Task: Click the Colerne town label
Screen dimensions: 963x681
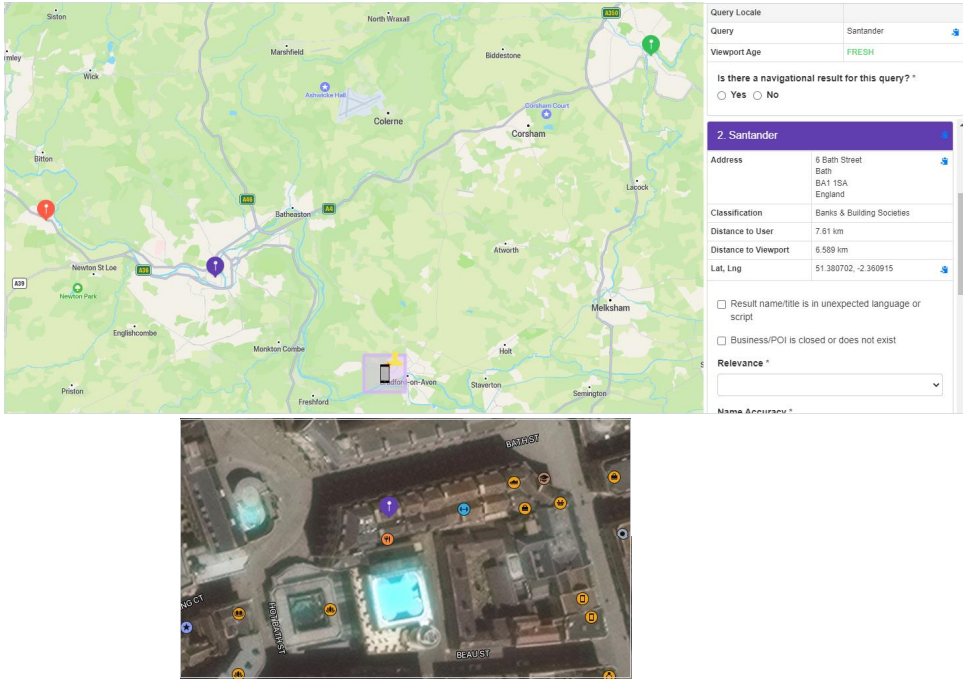Action: click(388, 121)
